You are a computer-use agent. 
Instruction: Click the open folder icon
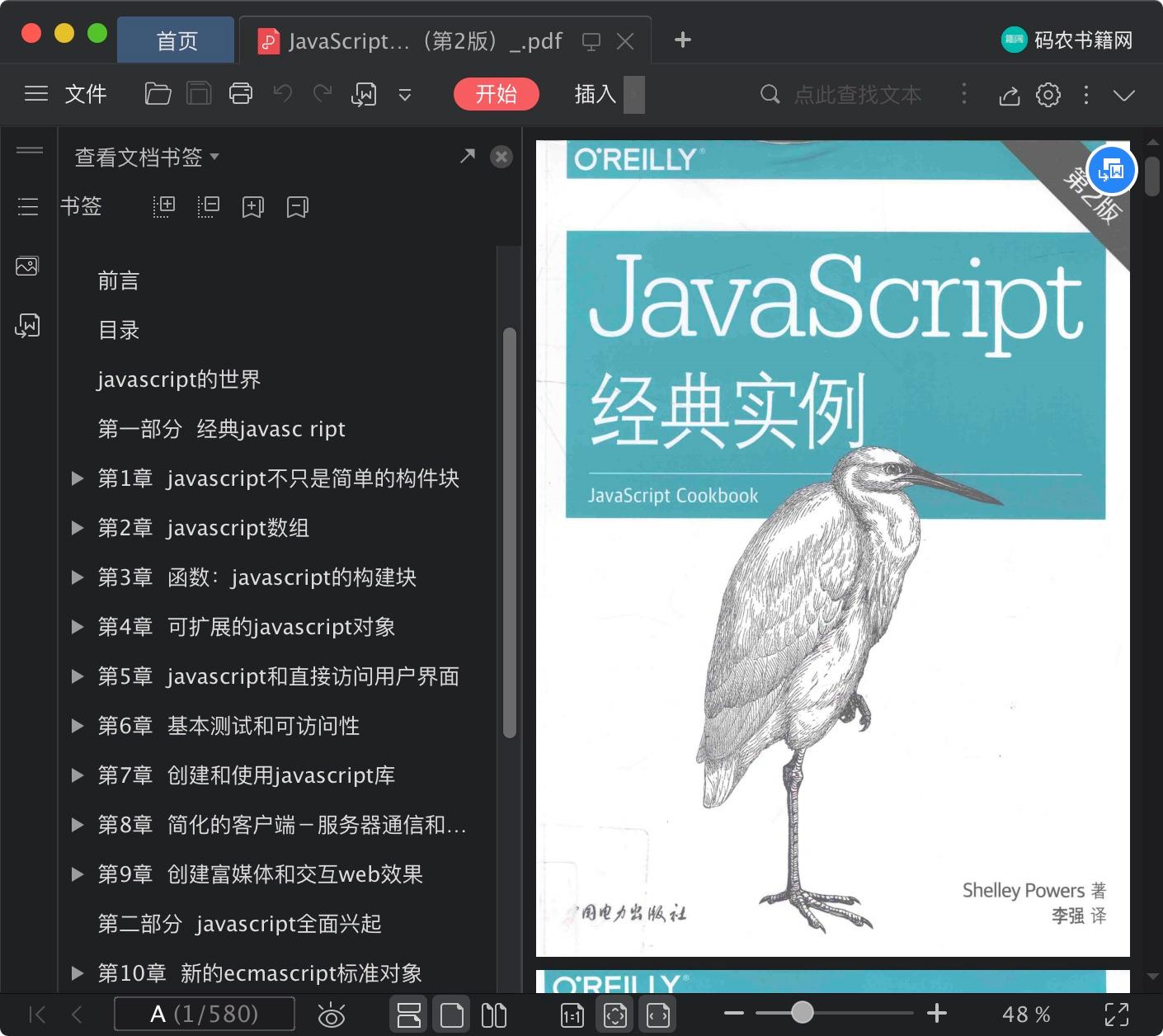(x=158, y=94)
